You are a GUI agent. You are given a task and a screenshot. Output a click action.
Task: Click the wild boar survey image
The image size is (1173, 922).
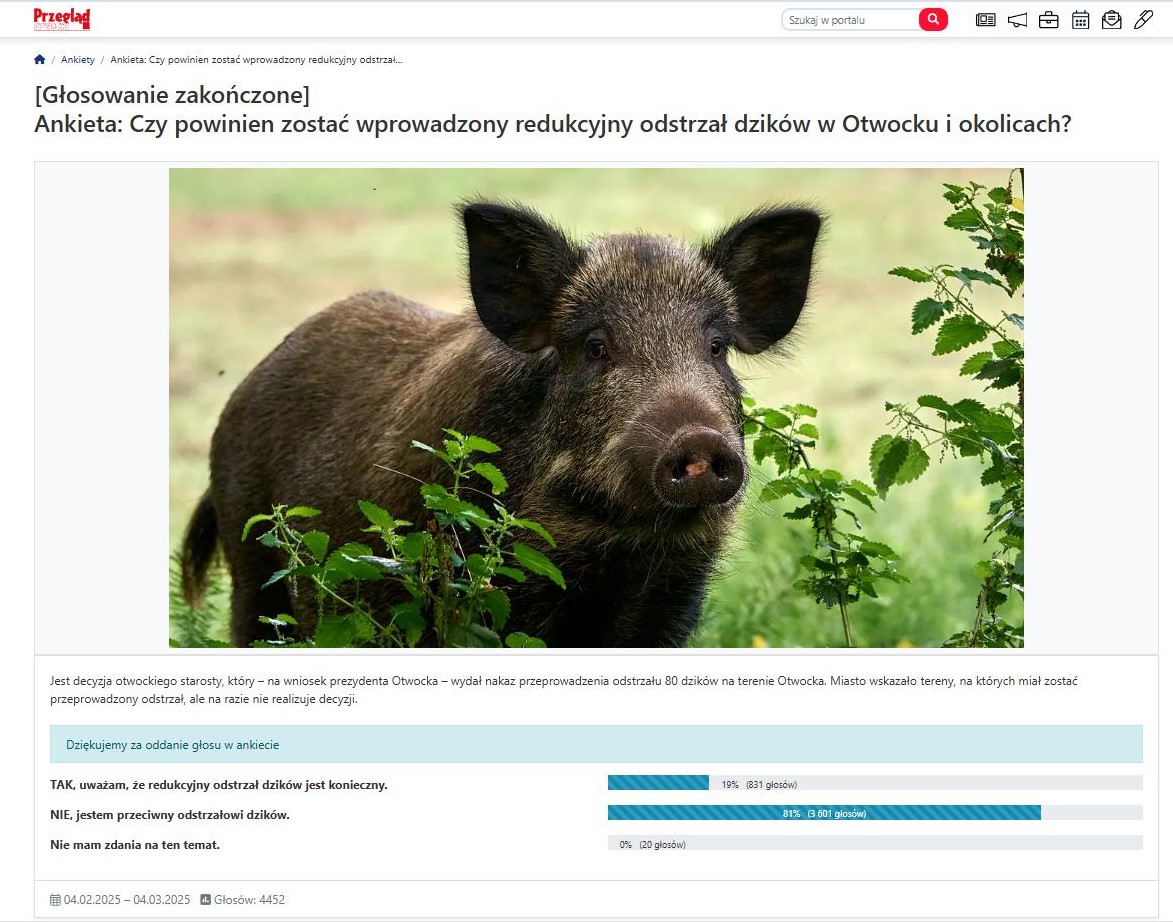click(x=596, y=408)
